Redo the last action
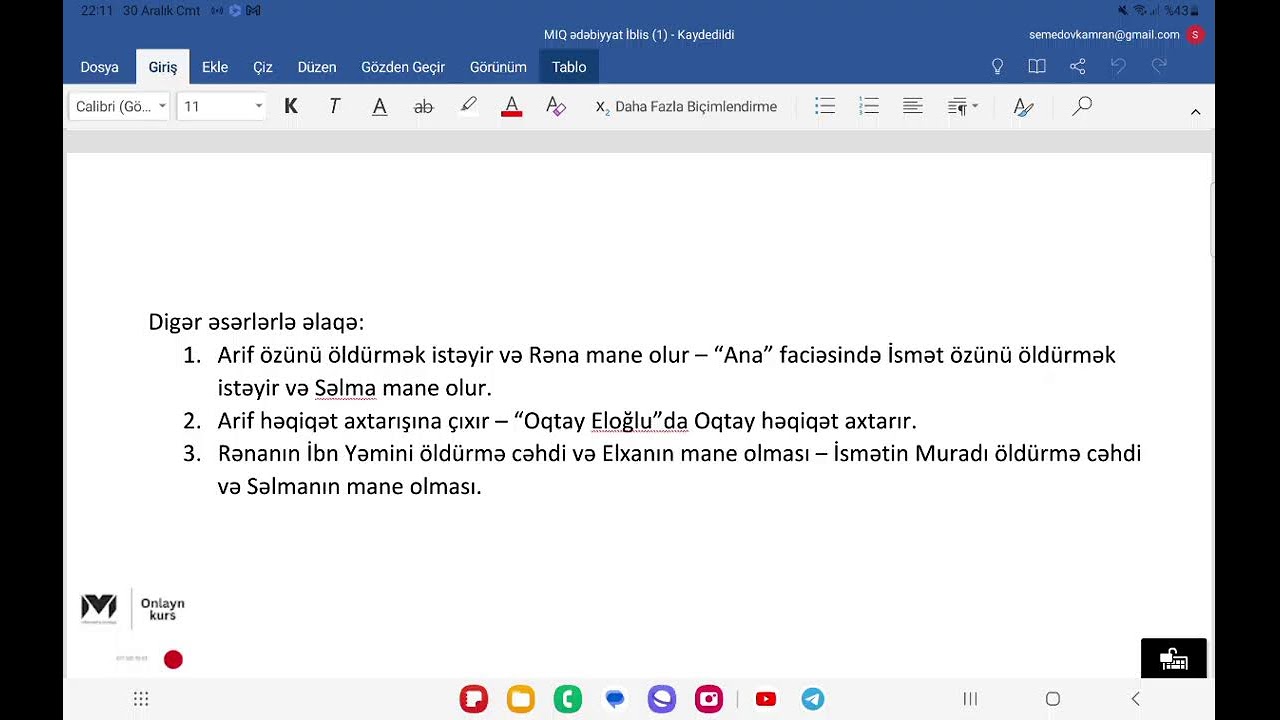Screen dimensions: 1280x720 click(1159, 66)
